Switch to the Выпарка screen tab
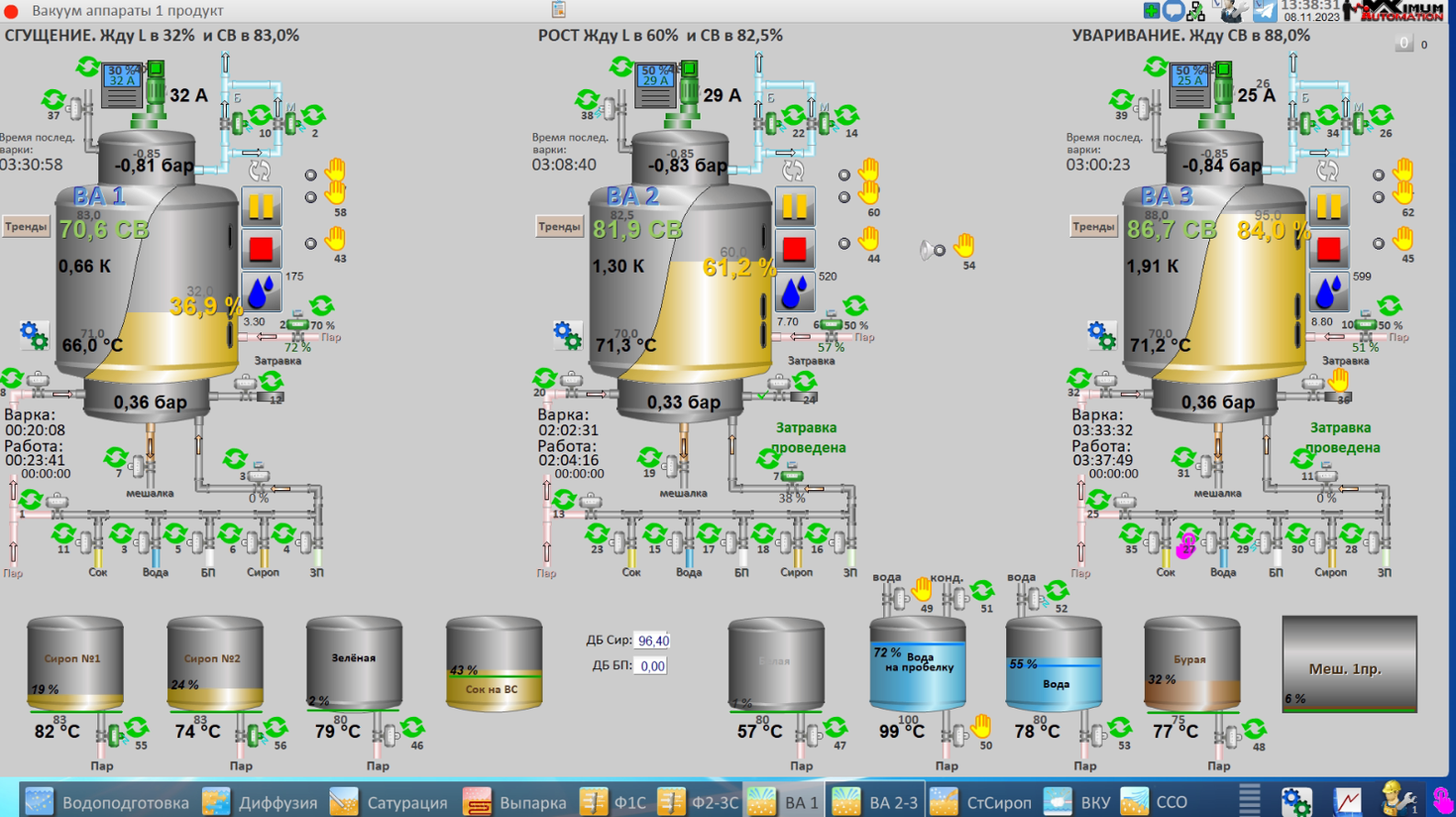The height and width of the screenshot is (817, 1456). pos(515,801)
